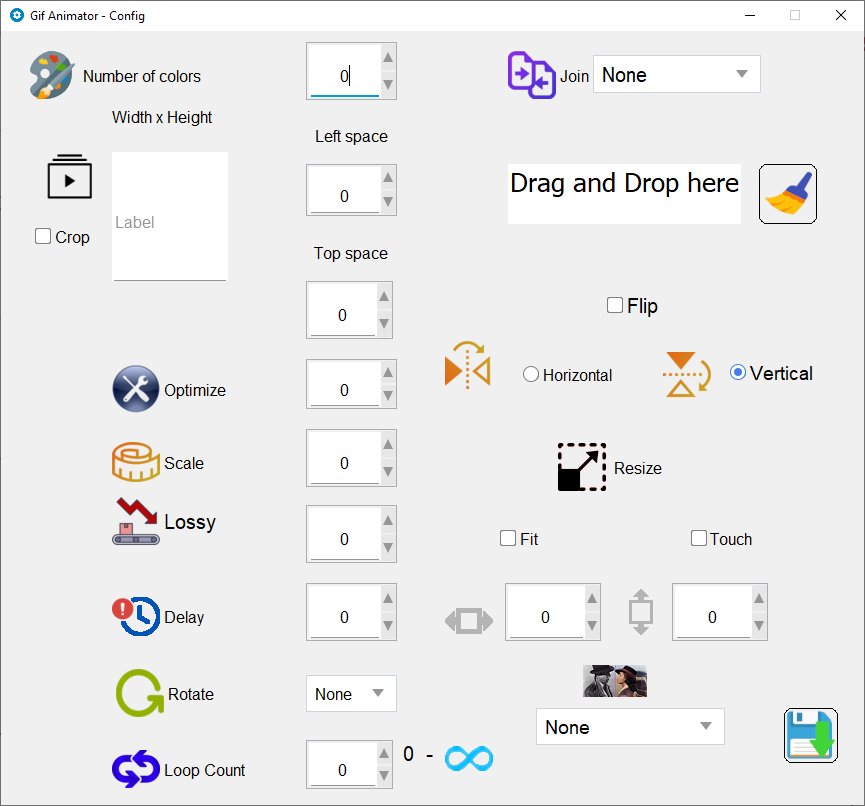
Task: Click the Number of colors palette icon
Action: point(51,75)
